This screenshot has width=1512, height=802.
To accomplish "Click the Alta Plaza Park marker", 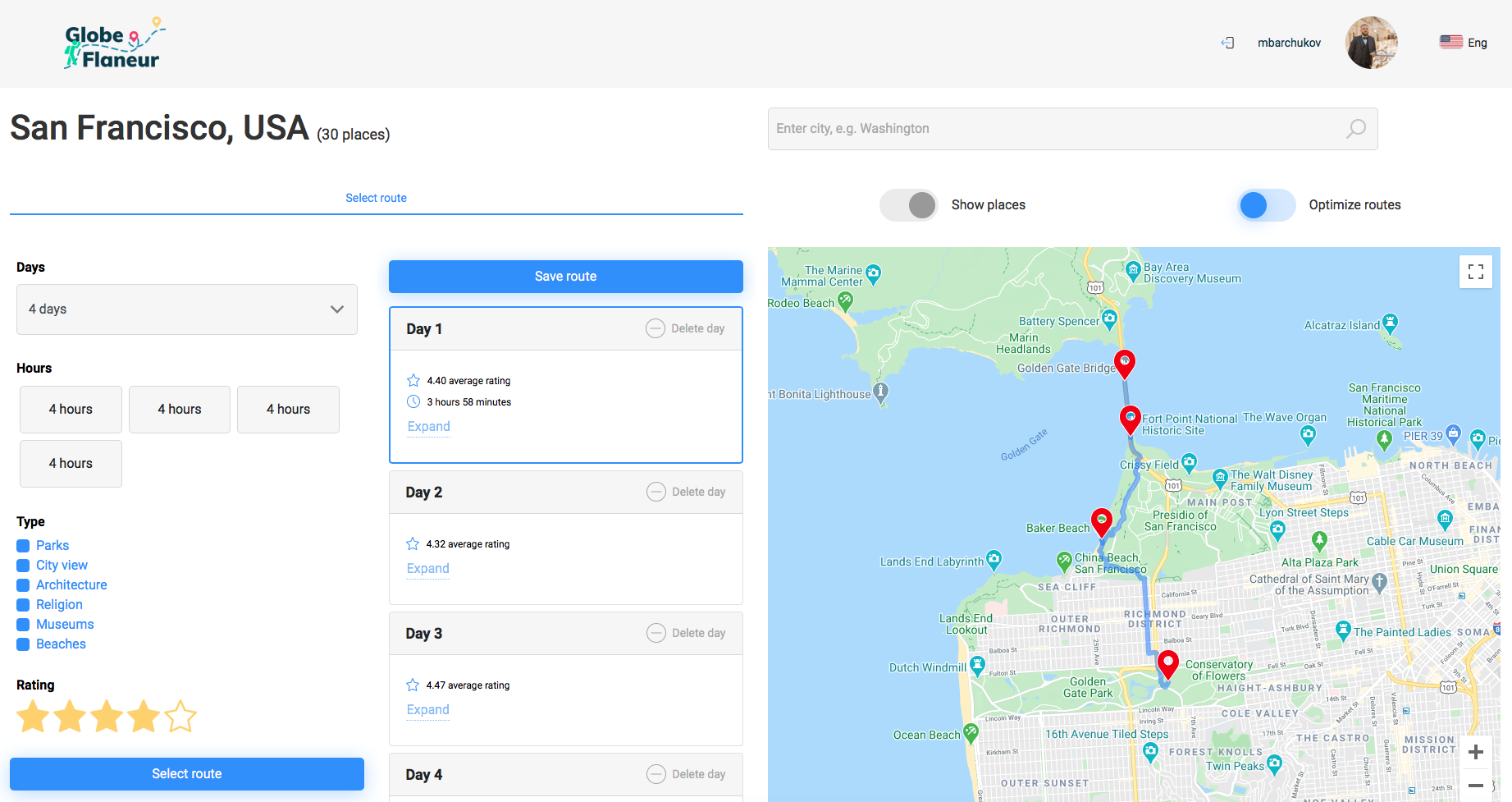I will (x=1319, y=541).
